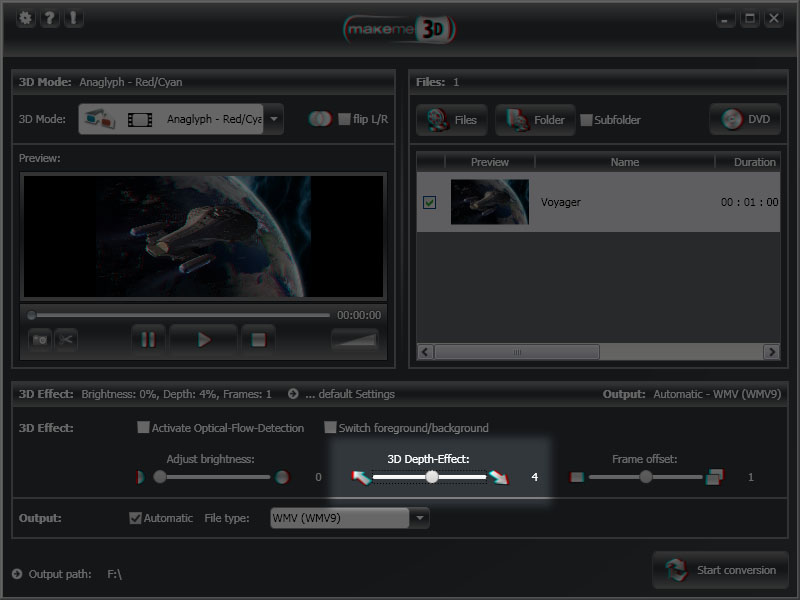This screenshot has width=800, height=600.
Task: Uncheck the Voyager file checkbox
Action: click(430, 203)
